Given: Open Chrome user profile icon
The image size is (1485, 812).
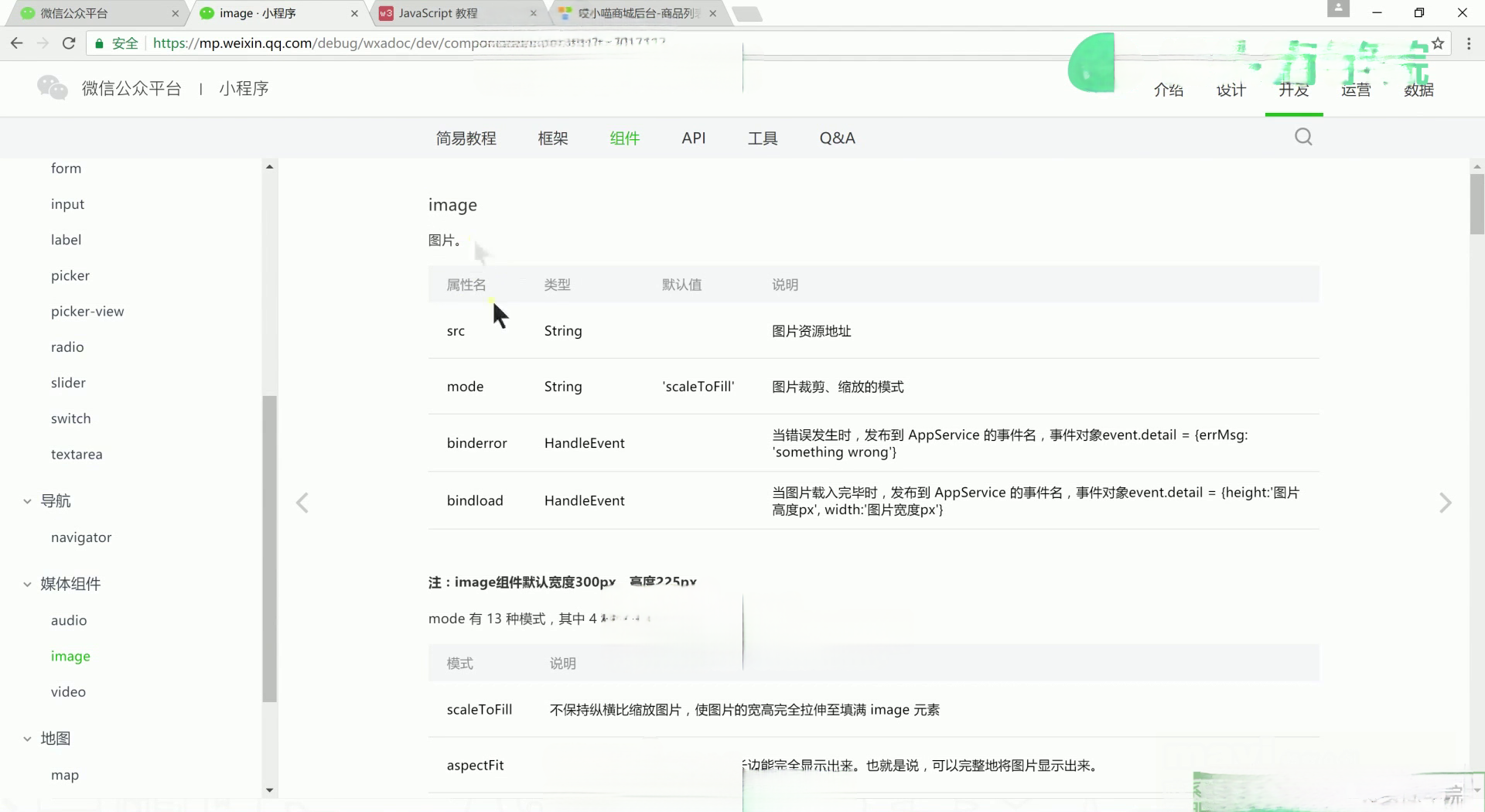Looking at the screenshot, I should tap(1338, 9).
